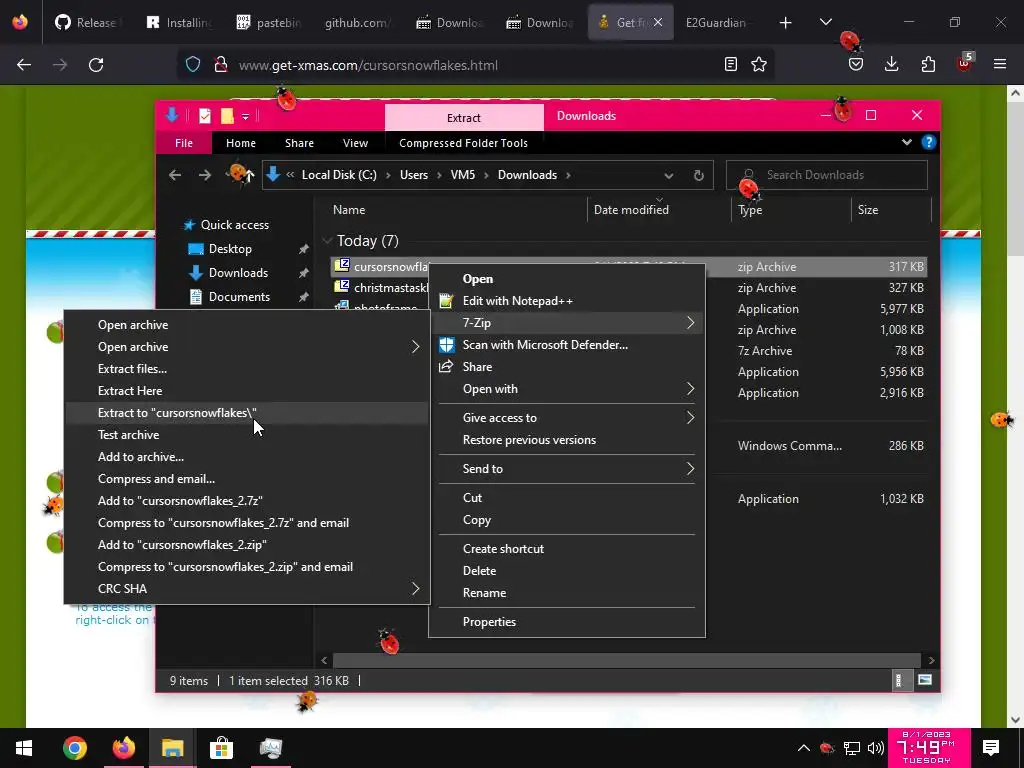Image resolution: width=1024 pixels, height=768 pixels.
Task: Open uBlock Origin extension icon
Action: (x=965, y=63)
